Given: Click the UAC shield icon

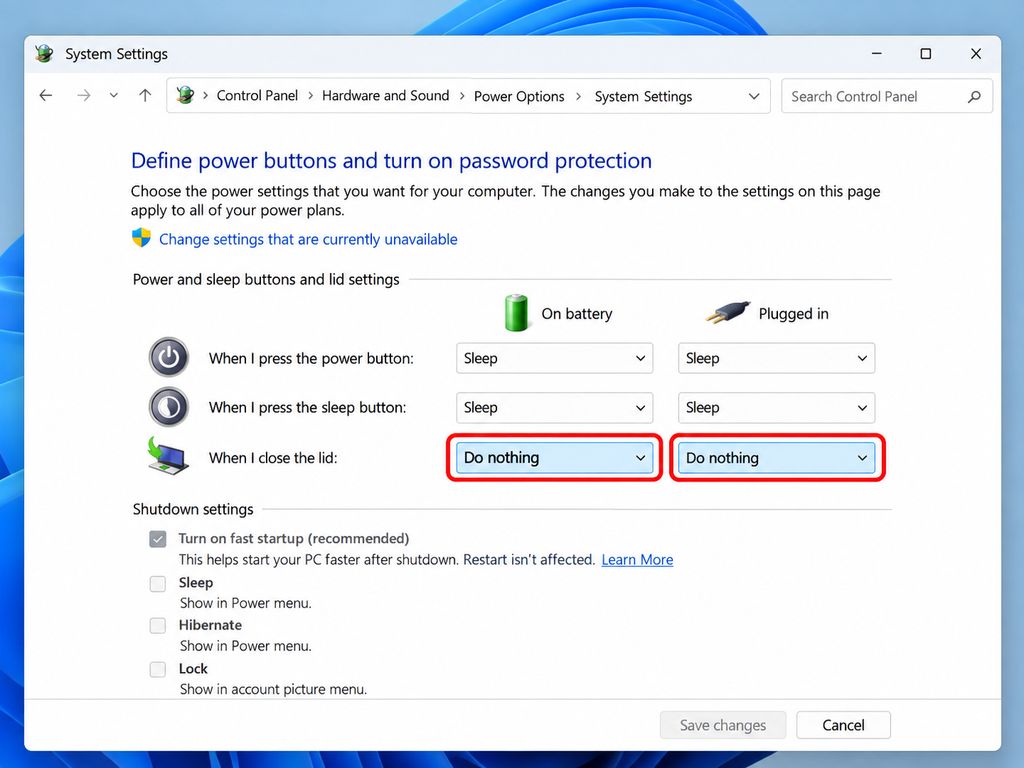Looking at the screenshot, I should coord(141,238).
